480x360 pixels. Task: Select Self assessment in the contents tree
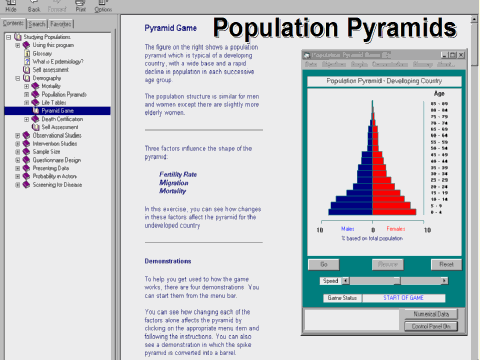click(x=51, y=70)
